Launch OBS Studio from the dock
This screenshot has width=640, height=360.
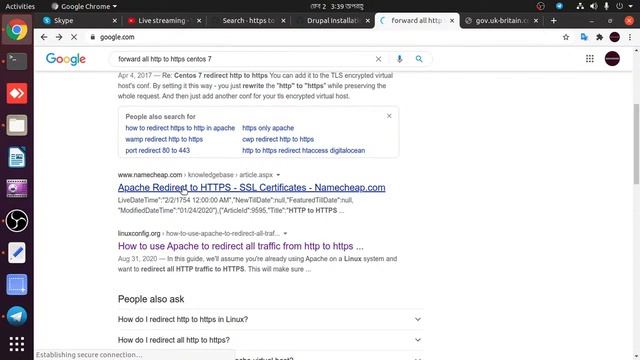[x=17, y=221]
